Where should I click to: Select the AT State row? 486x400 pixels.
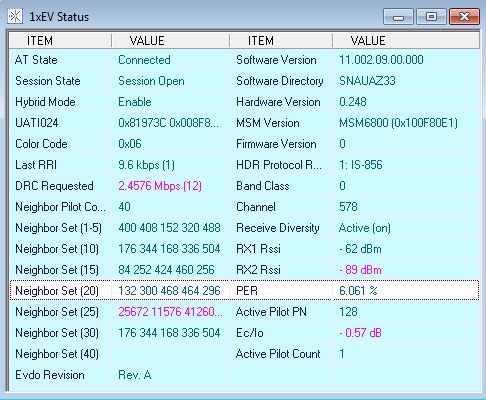[x=244, y=60]
